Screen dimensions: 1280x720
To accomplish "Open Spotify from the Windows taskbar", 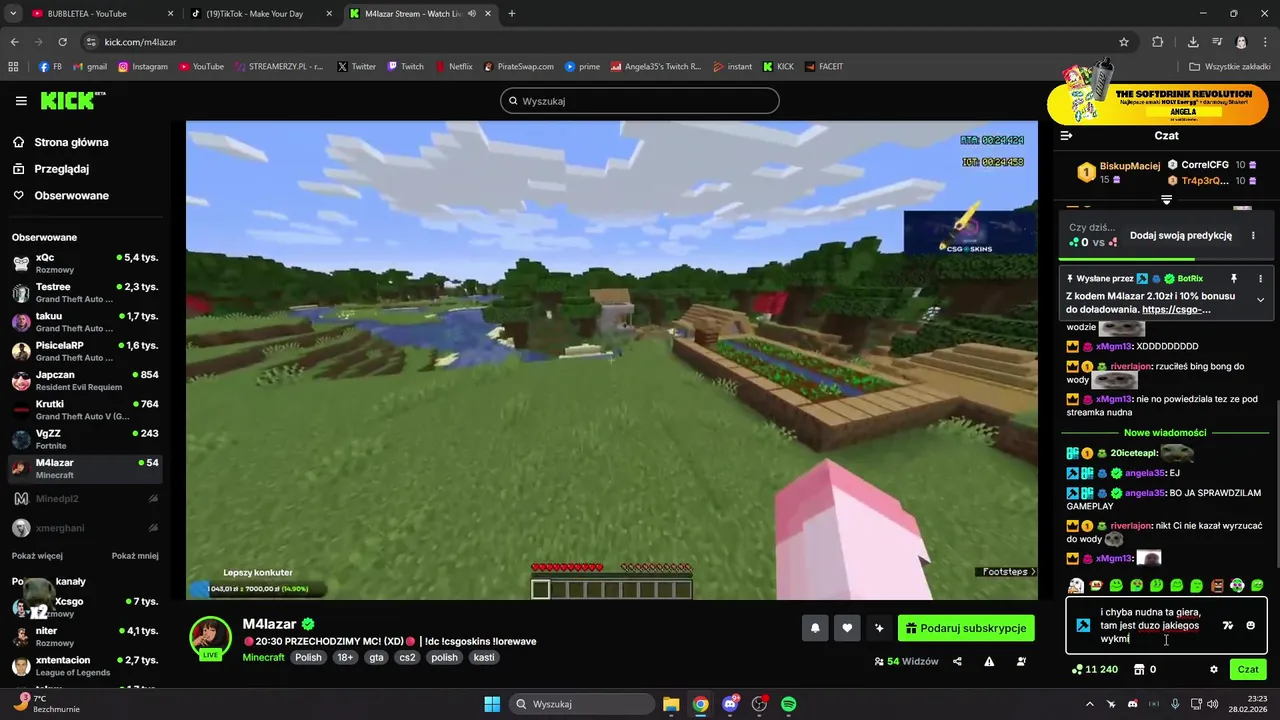I will [789, 704].
